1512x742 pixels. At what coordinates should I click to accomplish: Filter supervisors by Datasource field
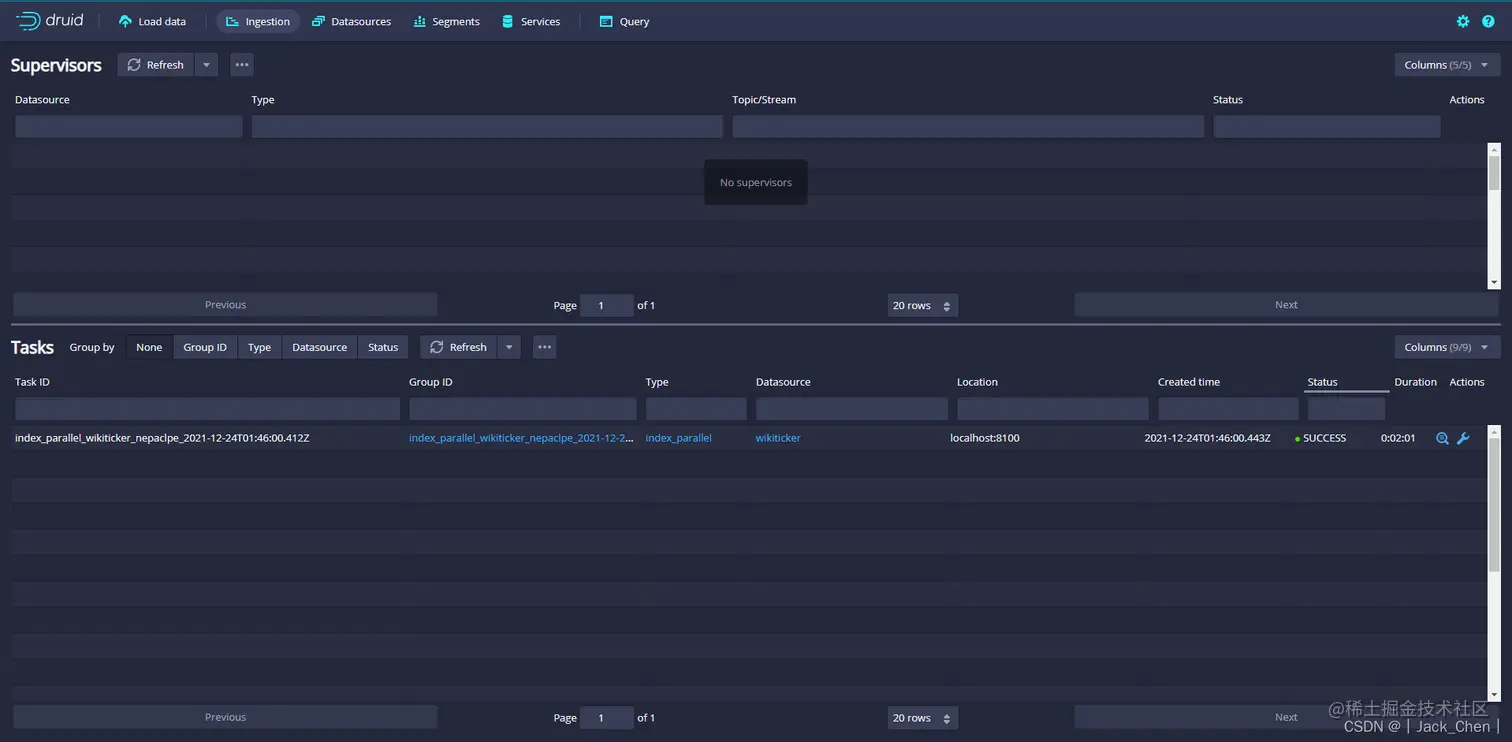click(x=128, y=126)
